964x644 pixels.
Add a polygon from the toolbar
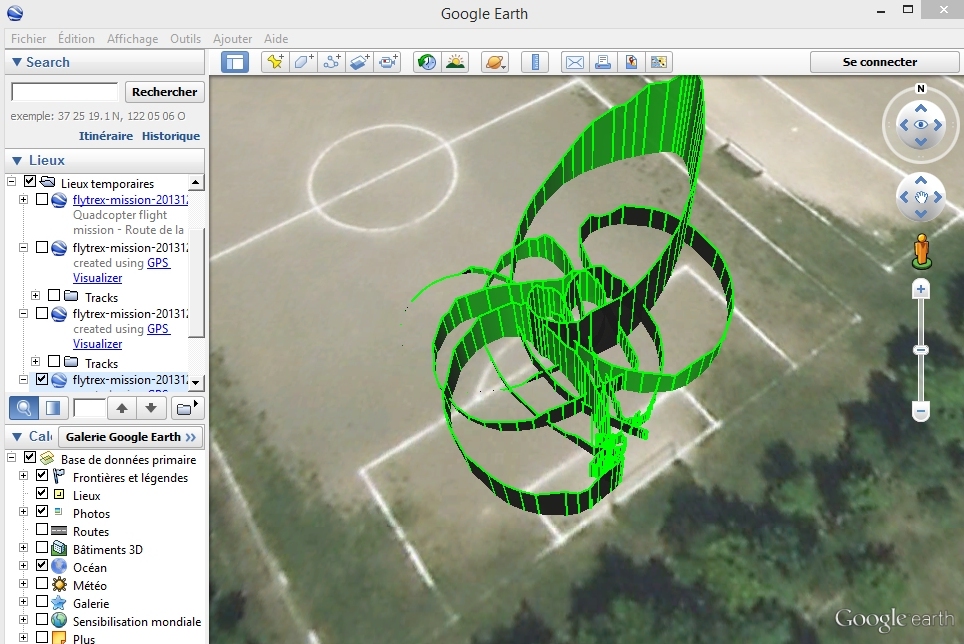click(x=303, y=62)
